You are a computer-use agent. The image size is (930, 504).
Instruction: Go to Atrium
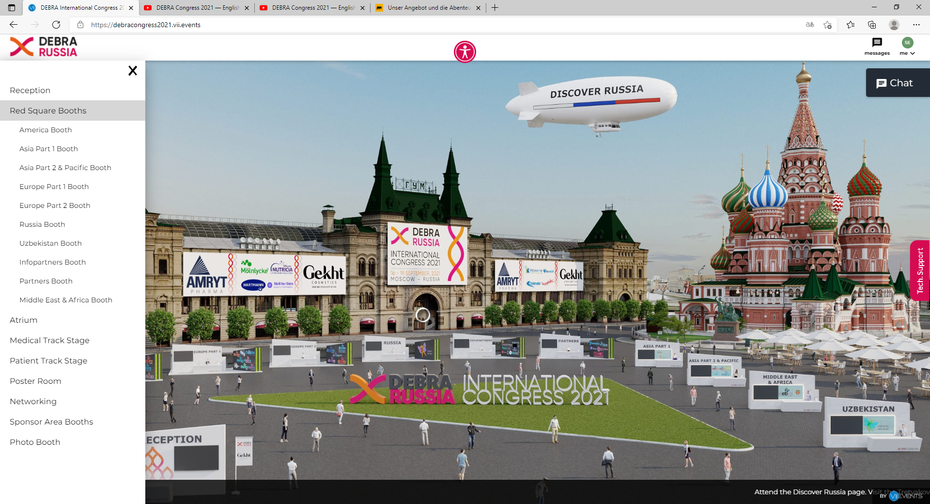23,320
